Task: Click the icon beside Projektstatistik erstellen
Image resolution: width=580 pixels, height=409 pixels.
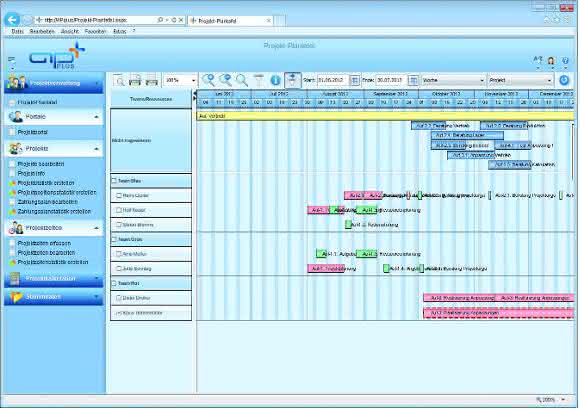Action: [x=12, y=183]
